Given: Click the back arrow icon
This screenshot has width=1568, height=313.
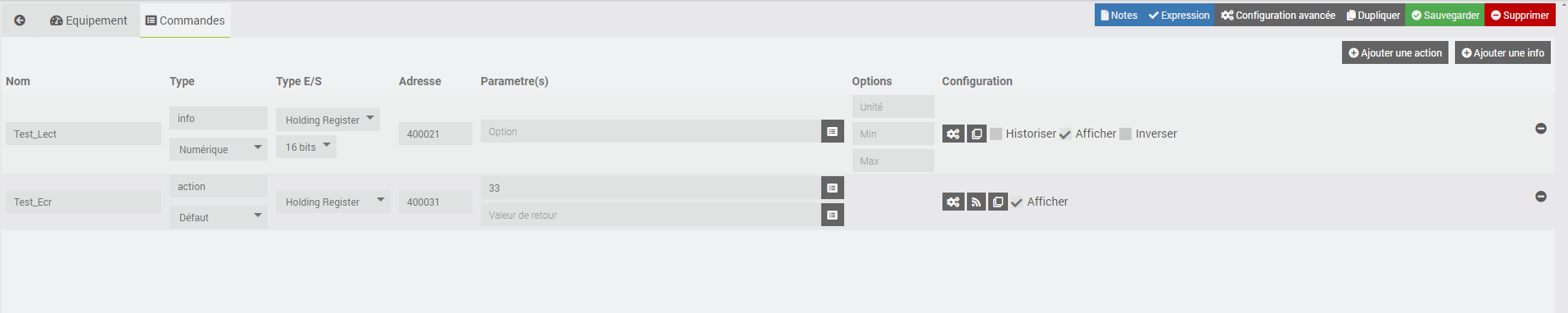Looking at the screenshot, I should pyautogui.click(x=20, y=20).
